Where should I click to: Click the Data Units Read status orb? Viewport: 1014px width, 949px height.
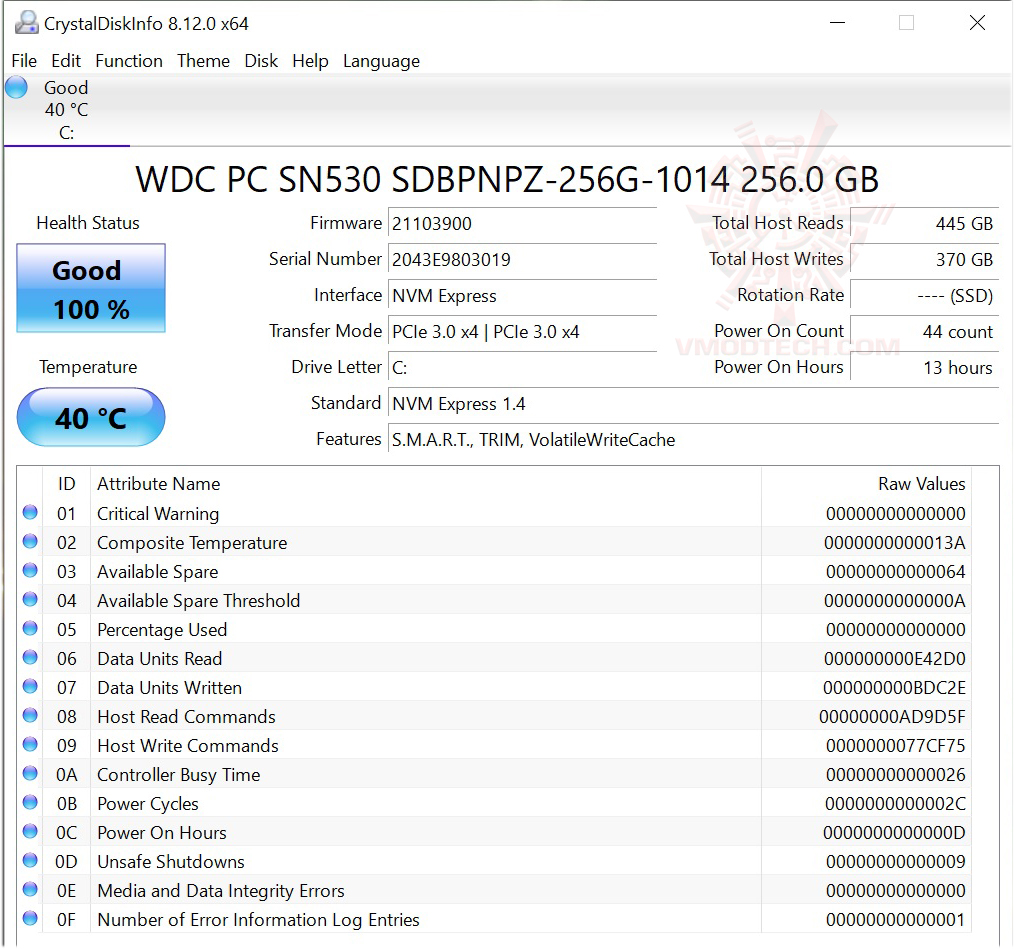pos(30,657)
